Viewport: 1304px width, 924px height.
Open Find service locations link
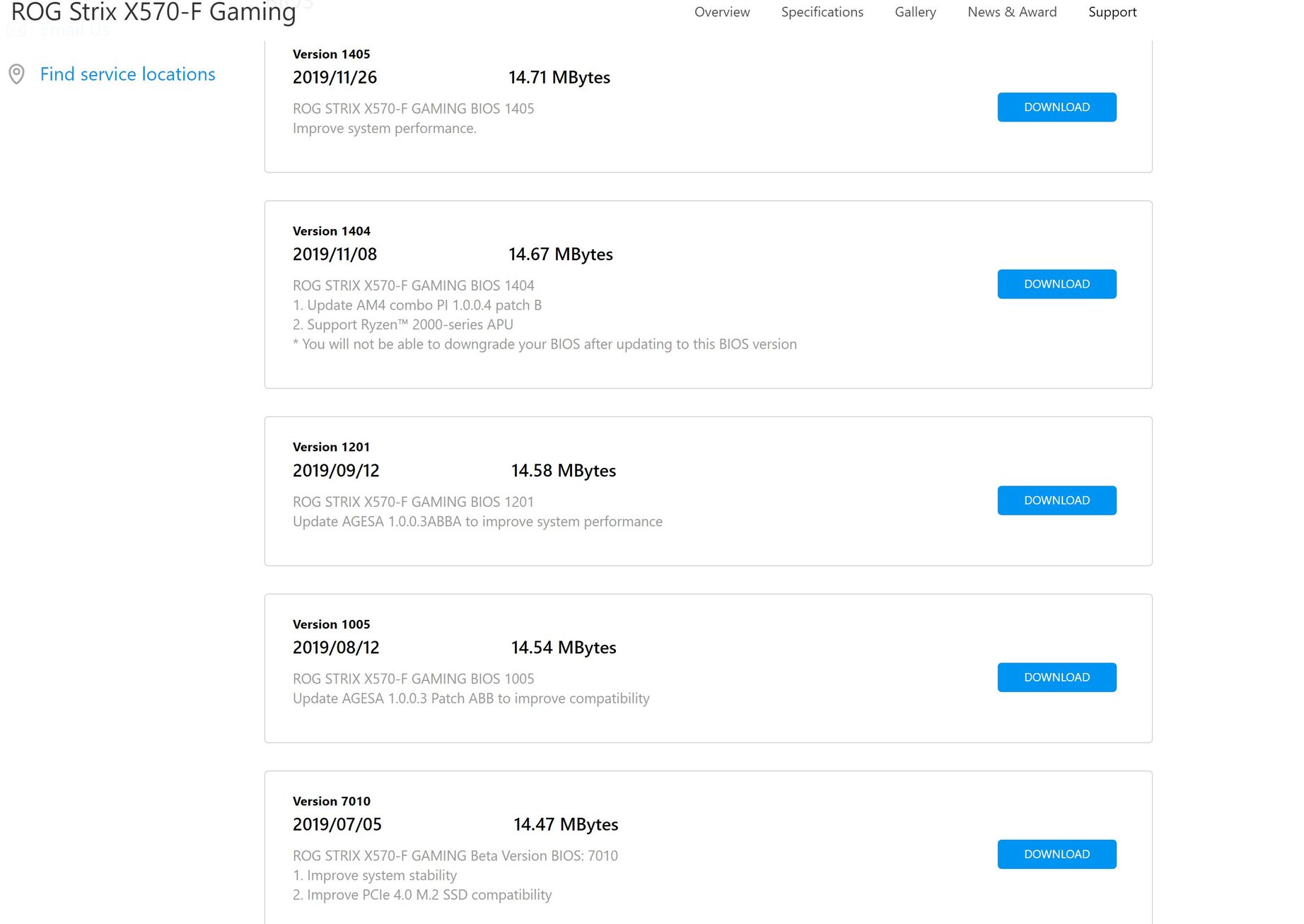(127, 74)
